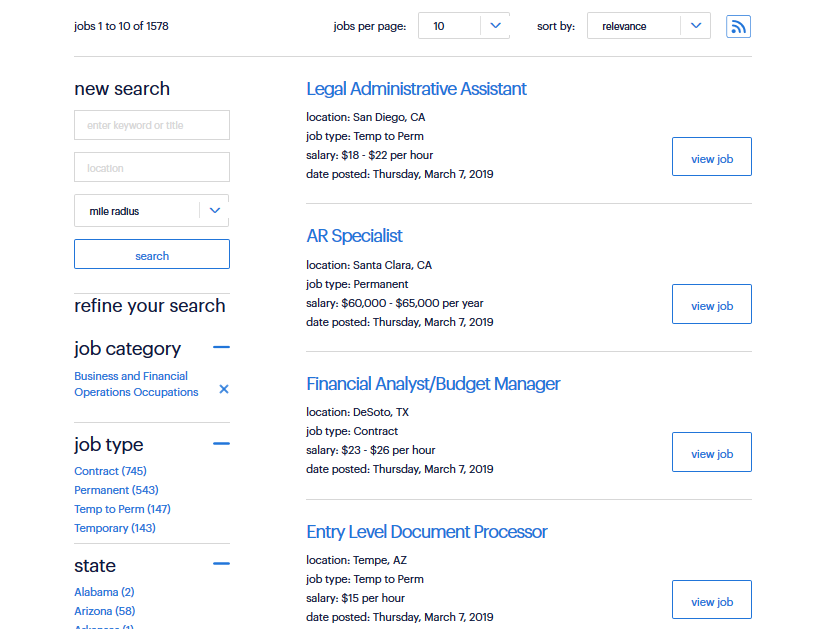Filter by Permanent job type
Screen dimensions: 825x629
click(116, 490)
